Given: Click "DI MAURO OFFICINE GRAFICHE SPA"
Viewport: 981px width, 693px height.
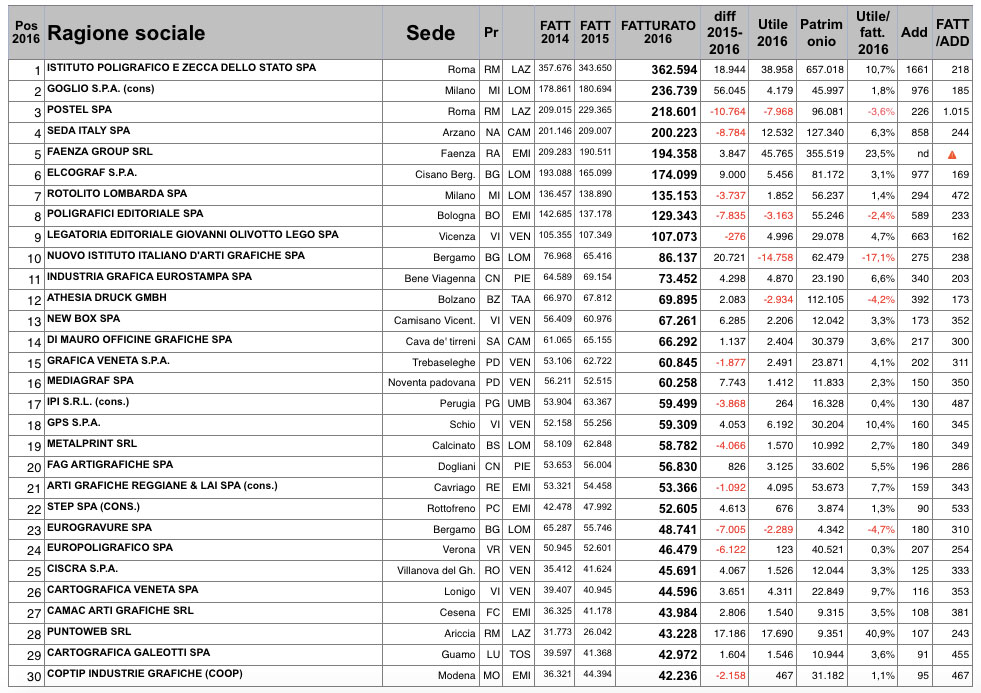Looking at the screenshot, I should coord(140,340).
